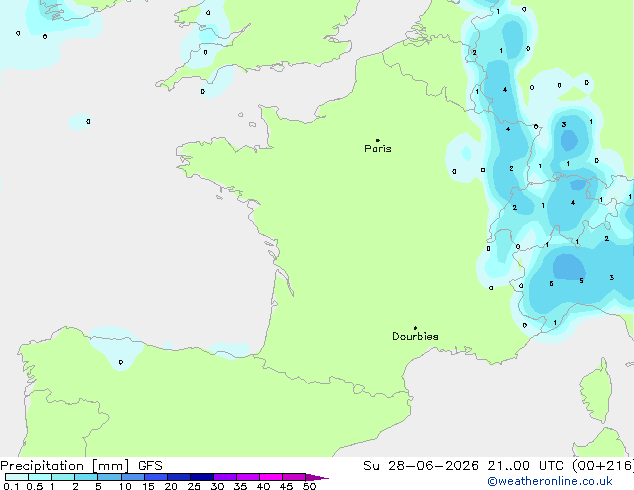This screenshot has height=490, width=634.
Task: Click the 15–20 mm legend swatch
Action: (x=156, y=477)
